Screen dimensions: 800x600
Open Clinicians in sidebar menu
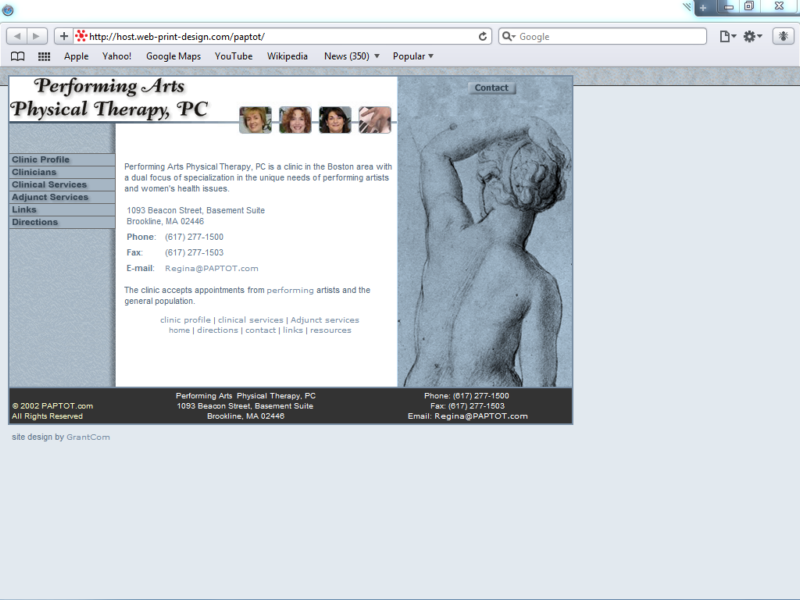62,172
